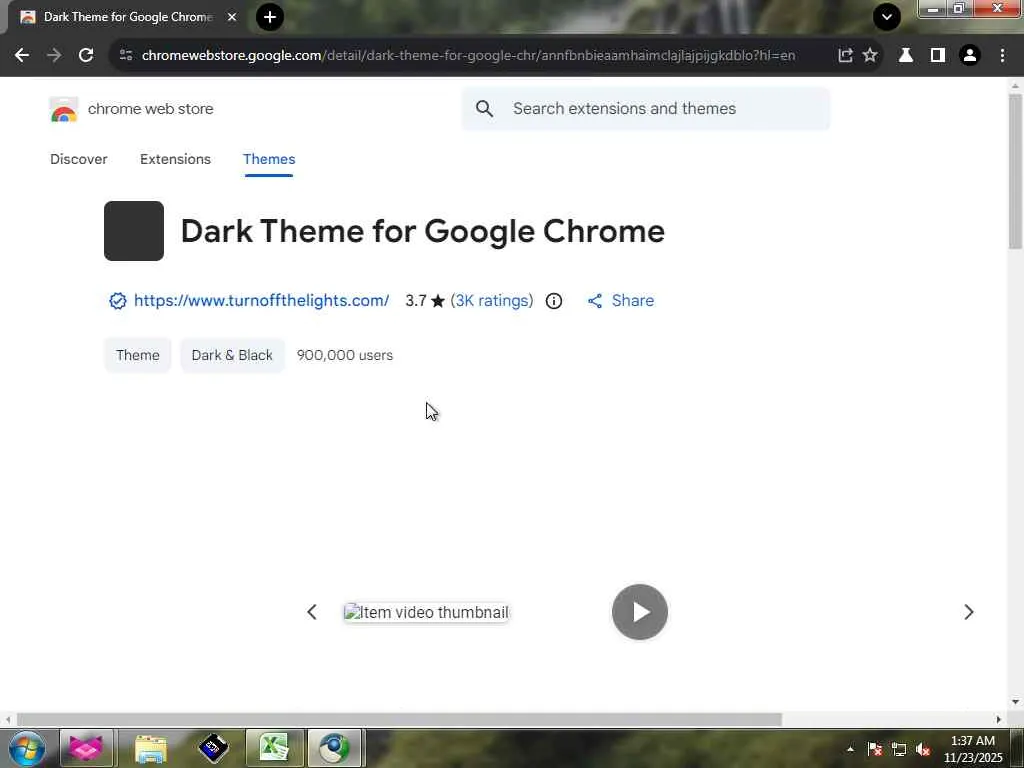The height and width of the screenshot is (768, 1024).
Task: Play the item video
Action: [x=640, y=612]
